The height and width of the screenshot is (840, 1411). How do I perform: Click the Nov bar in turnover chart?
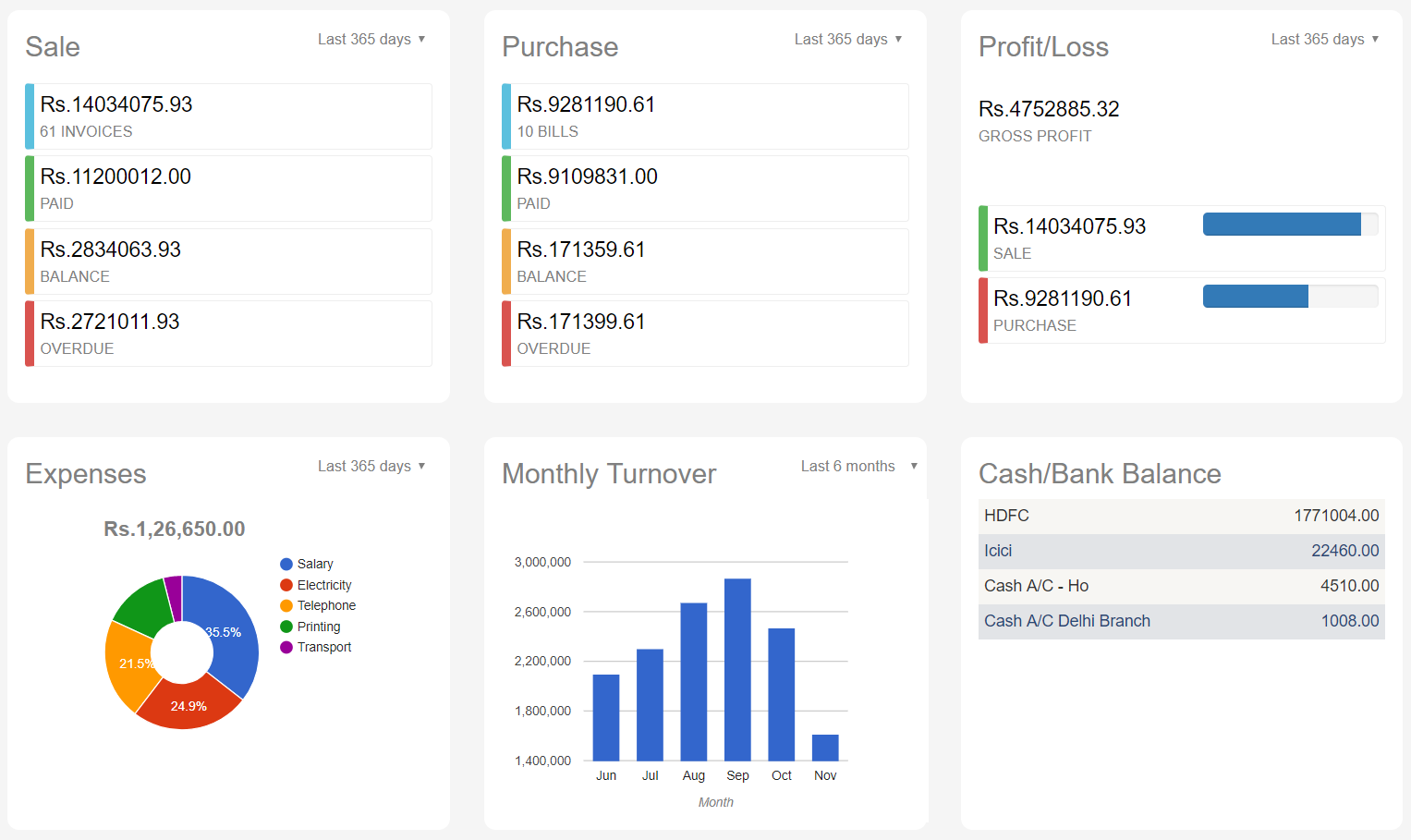(x=825, y=748)
